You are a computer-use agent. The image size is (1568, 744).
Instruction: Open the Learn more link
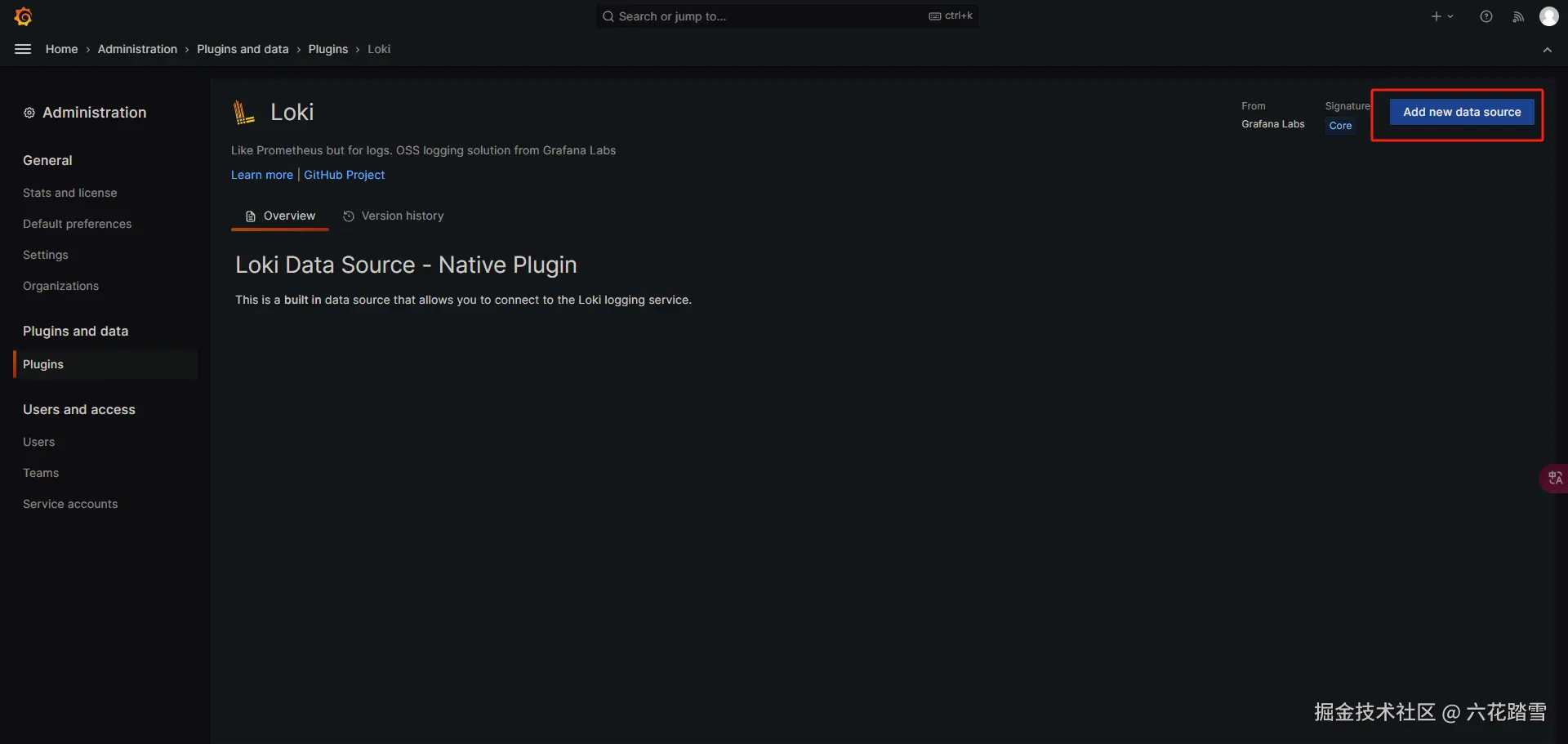pos(261,175)
